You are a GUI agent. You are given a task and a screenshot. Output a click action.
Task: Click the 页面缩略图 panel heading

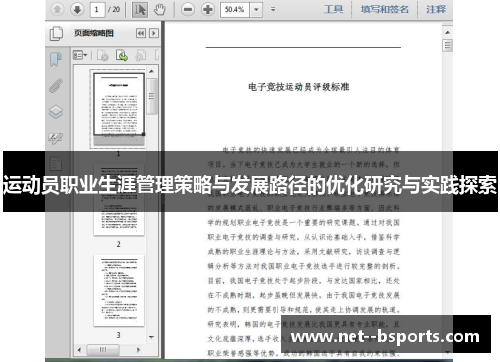point(94,33)
